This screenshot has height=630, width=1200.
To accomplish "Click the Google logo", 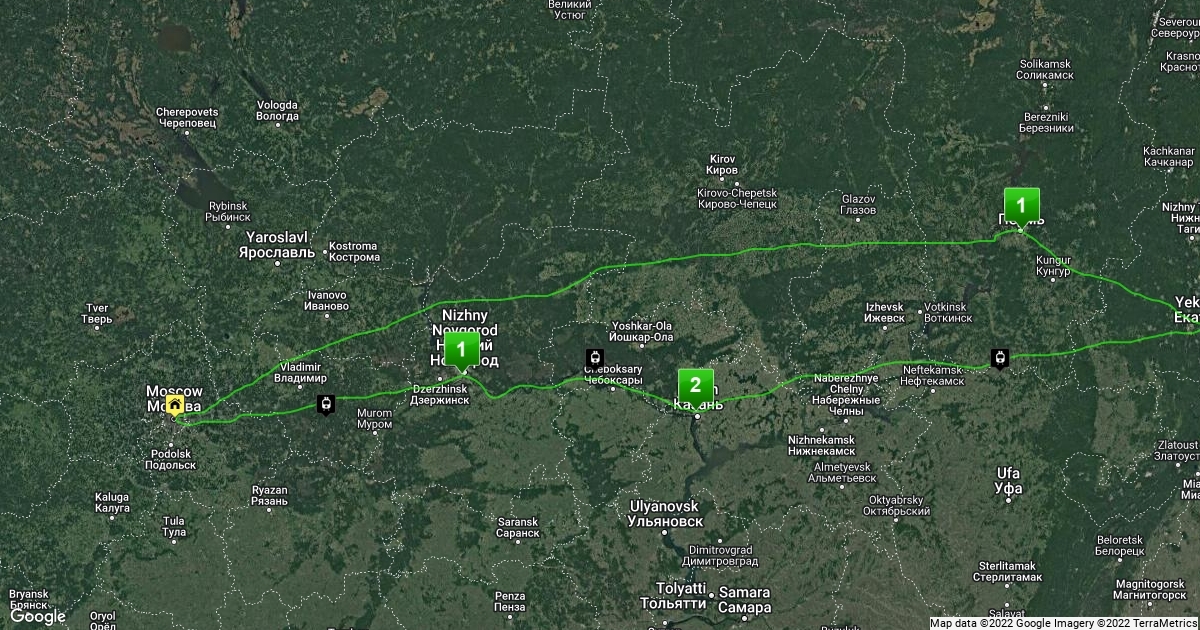I will click(x=38, y=616).
